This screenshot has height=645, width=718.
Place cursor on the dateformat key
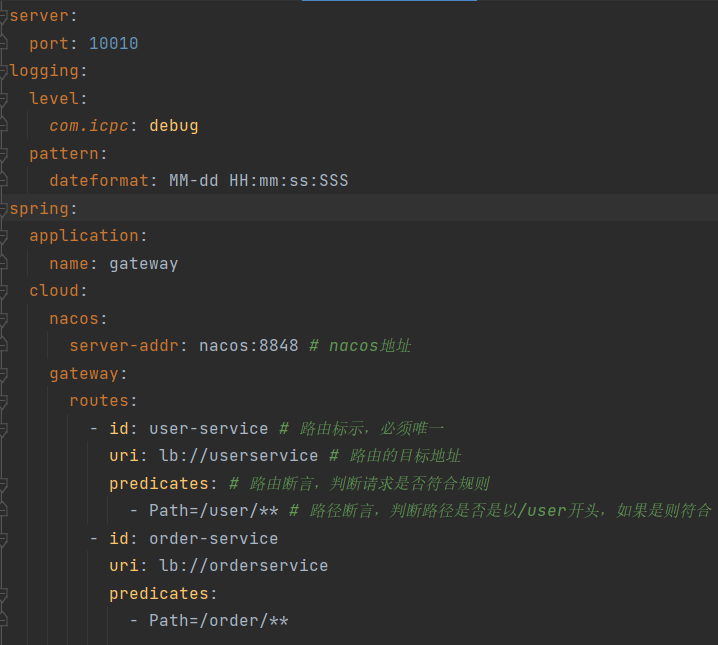coord(99,181)
